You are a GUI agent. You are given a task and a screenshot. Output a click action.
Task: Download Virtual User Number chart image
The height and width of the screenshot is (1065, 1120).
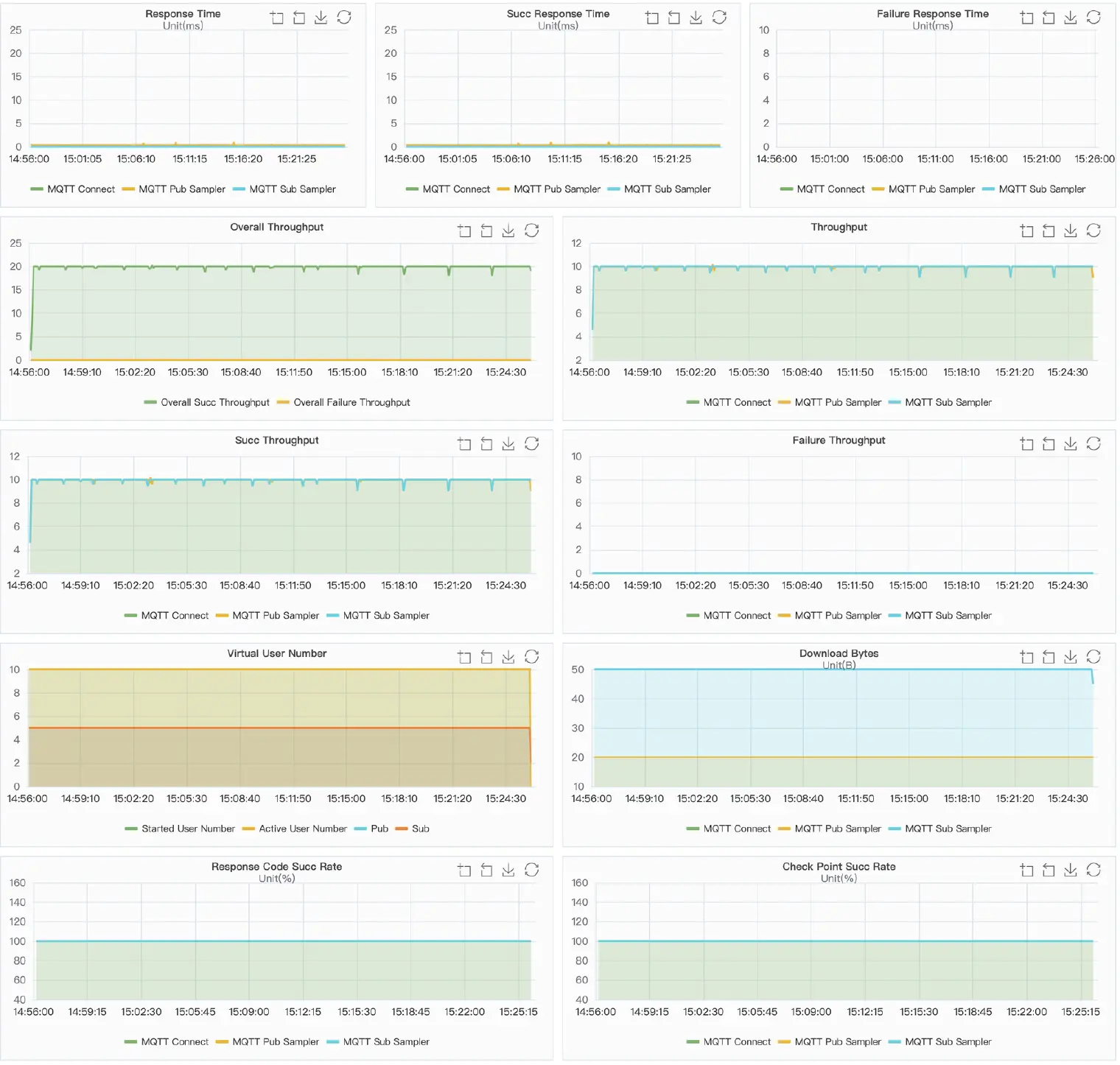pyautogui.click(x=508, y=657)
